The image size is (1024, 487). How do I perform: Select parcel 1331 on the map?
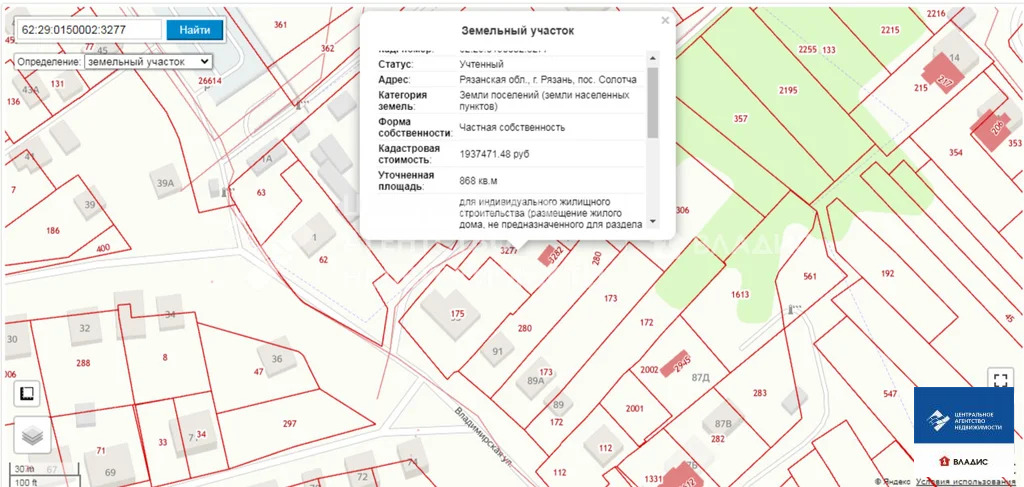point(652,479)
